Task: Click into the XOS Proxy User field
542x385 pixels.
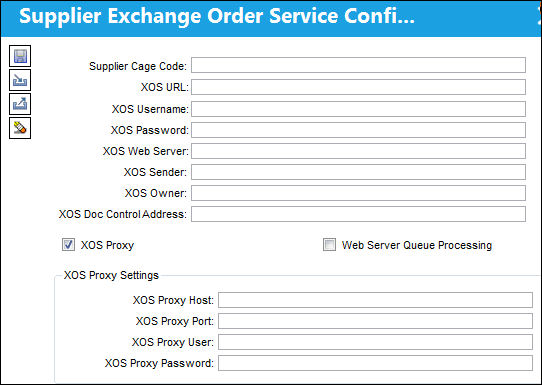Action: (375, 342)
